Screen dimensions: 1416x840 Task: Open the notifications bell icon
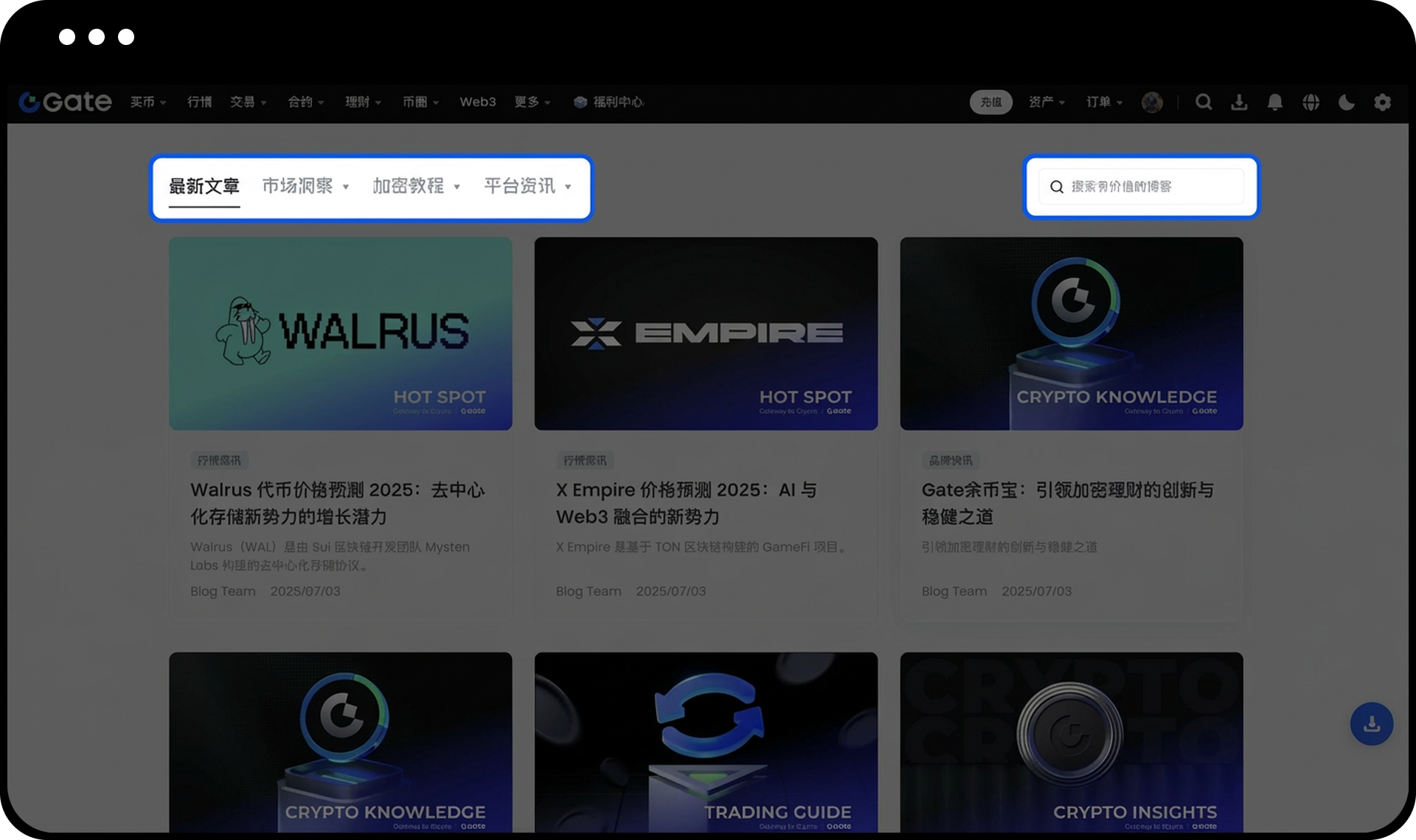pos(1274,102)
